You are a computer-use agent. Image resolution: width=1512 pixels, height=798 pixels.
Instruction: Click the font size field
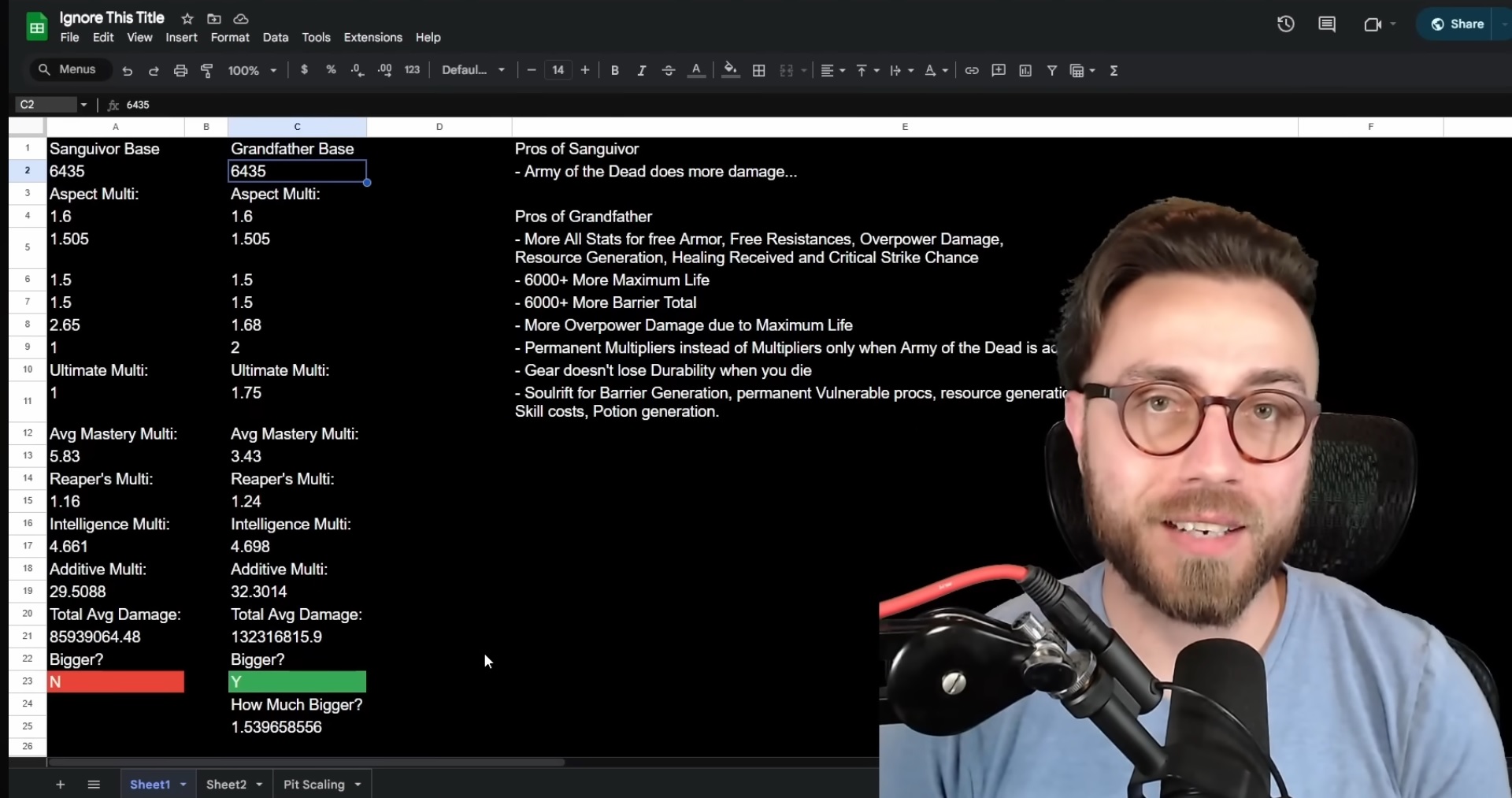tap(558, 70)
